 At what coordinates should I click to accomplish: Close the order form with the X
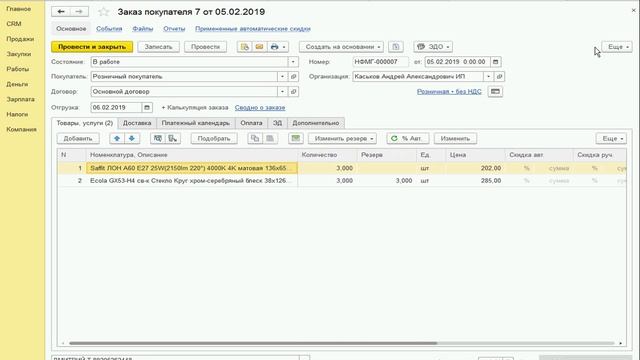pos(633,10)
